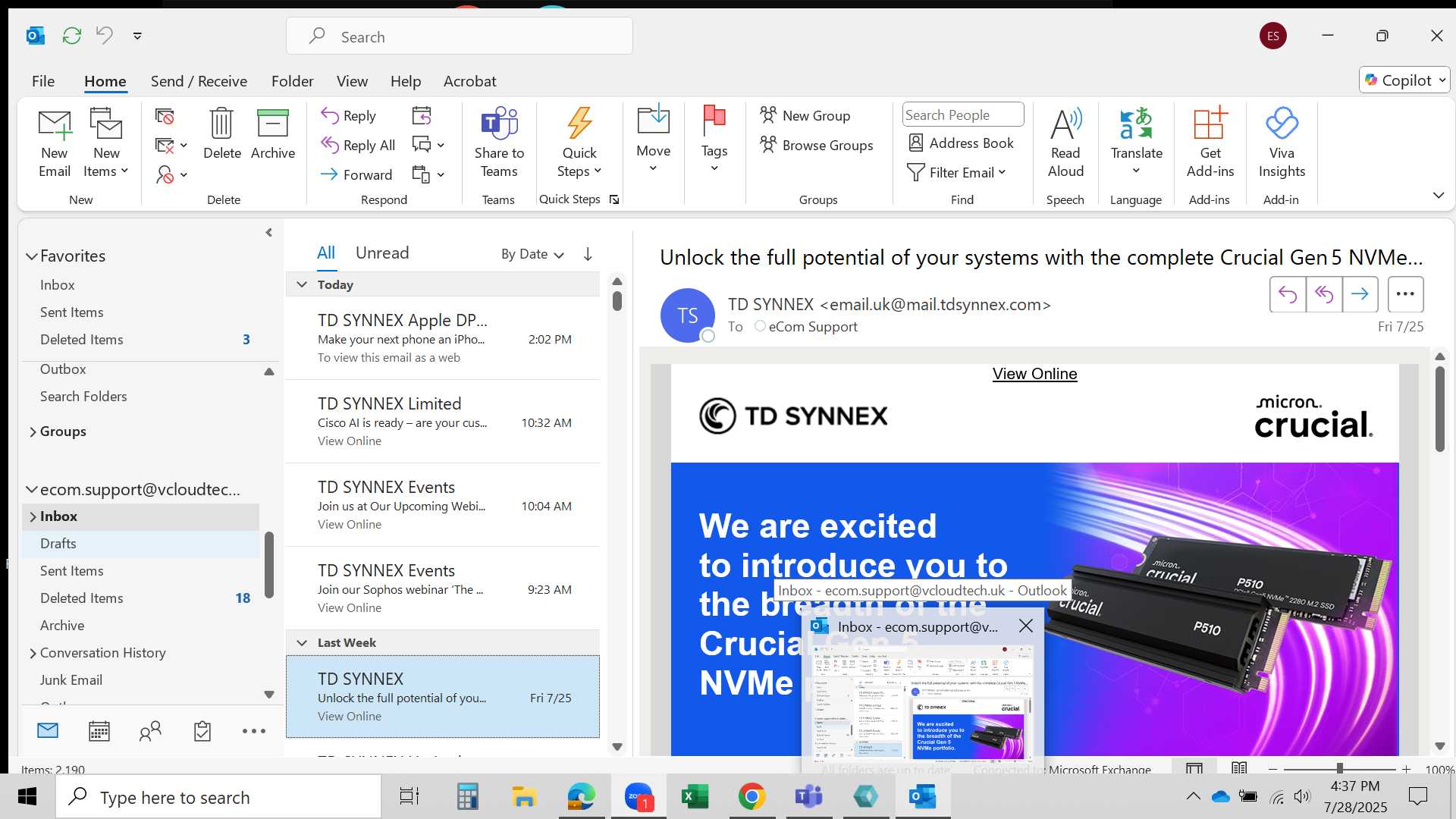
Task: Open Viva Insights
Action: pos(1282,143)
